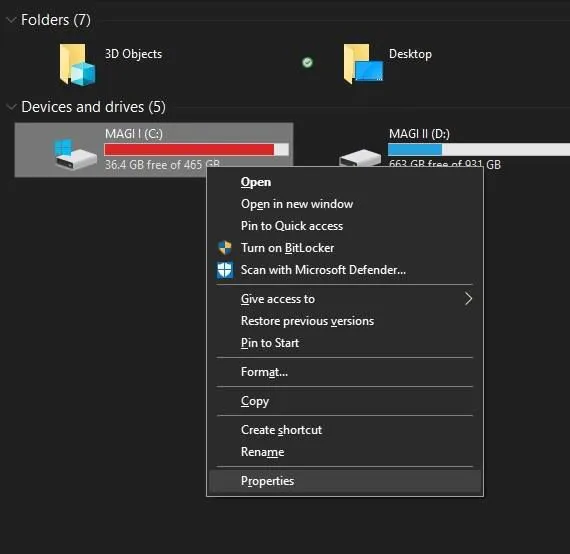Click the red C: drive usage bar
The height and width of the screenshot is (554, 570).
tap(196, 149)
